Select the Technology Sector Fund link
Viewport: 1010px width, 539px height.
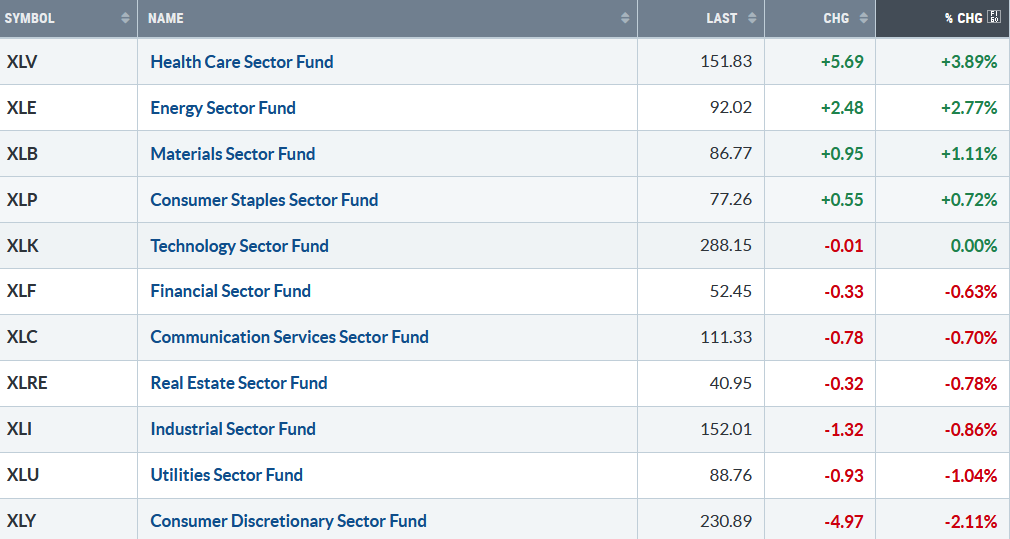point(239,246)
